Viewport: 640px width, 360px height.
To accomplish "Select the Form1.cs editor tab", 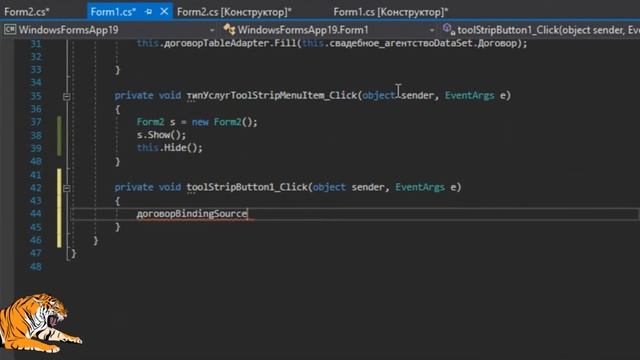I will [x=113, y=12].
